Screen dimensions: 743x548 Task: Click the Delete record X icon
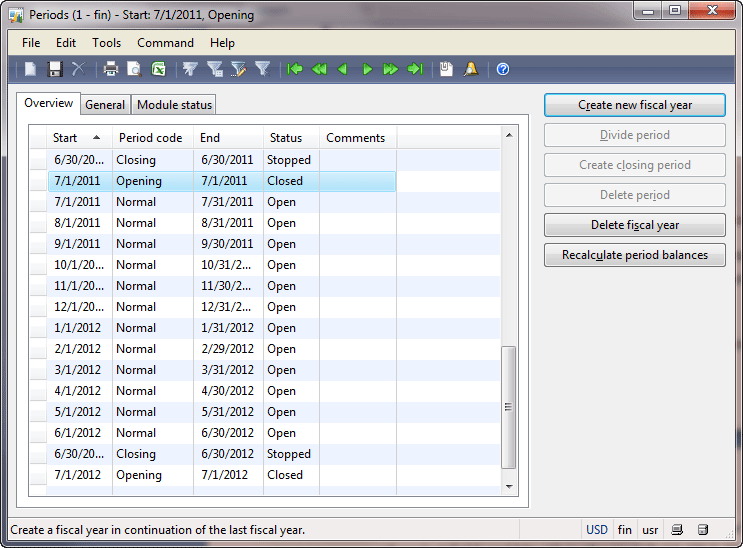tap(78, 69)
